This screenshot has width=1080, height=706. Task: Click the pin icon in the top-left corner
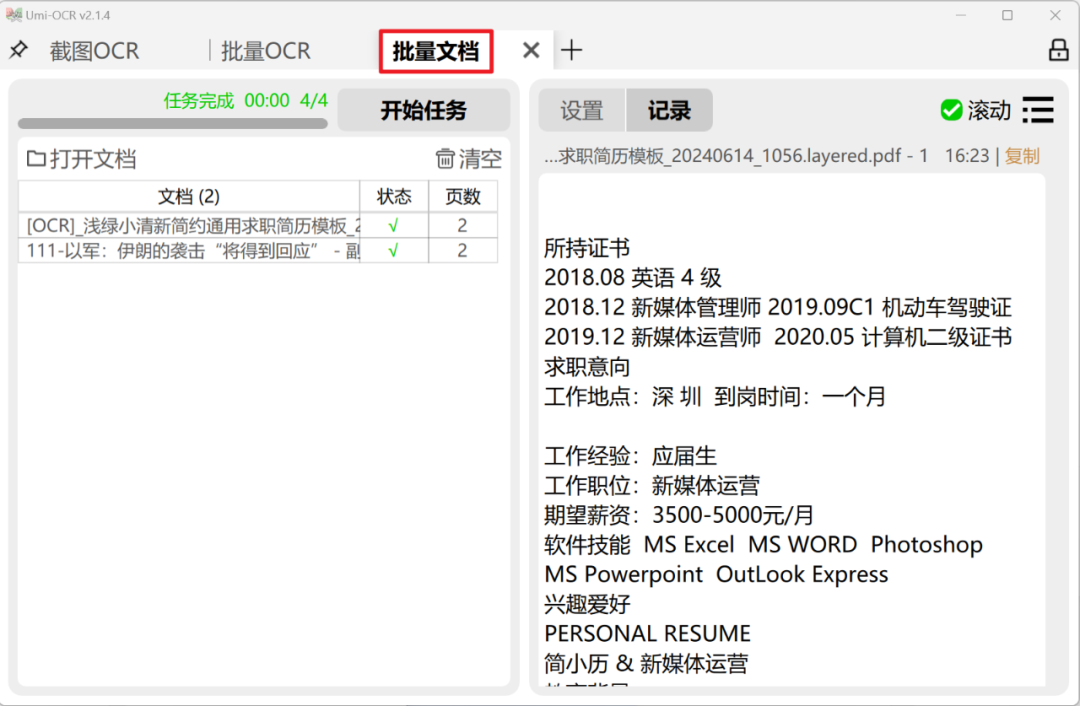click(19, 49)
